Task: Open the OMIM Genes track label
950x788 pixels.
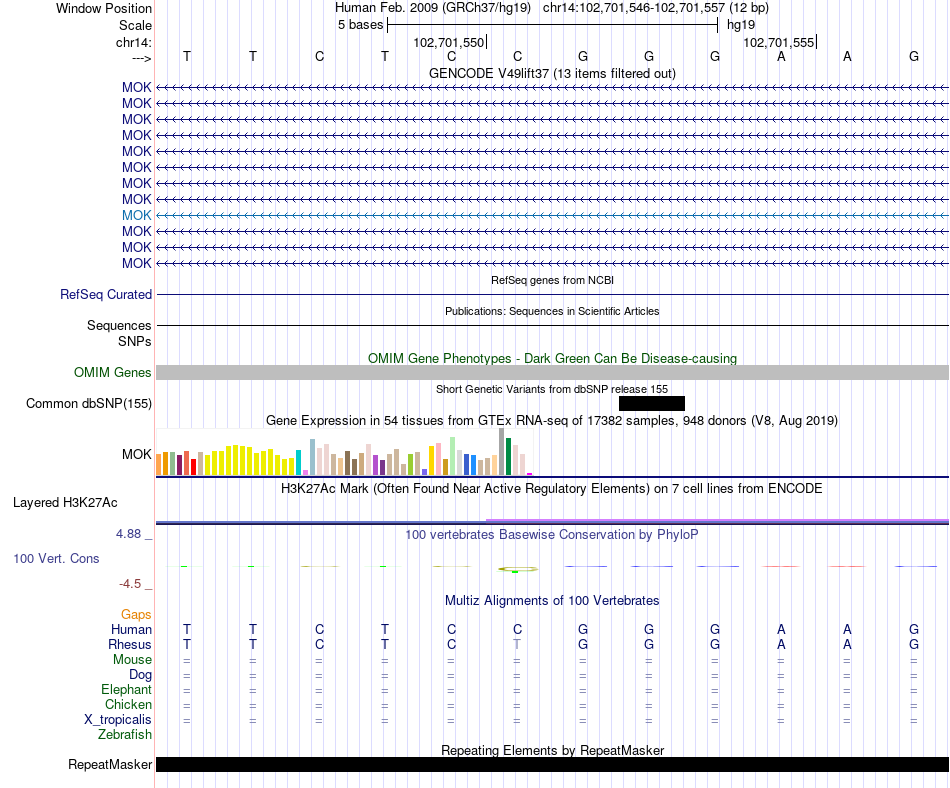Action: [x=112, y=372]
